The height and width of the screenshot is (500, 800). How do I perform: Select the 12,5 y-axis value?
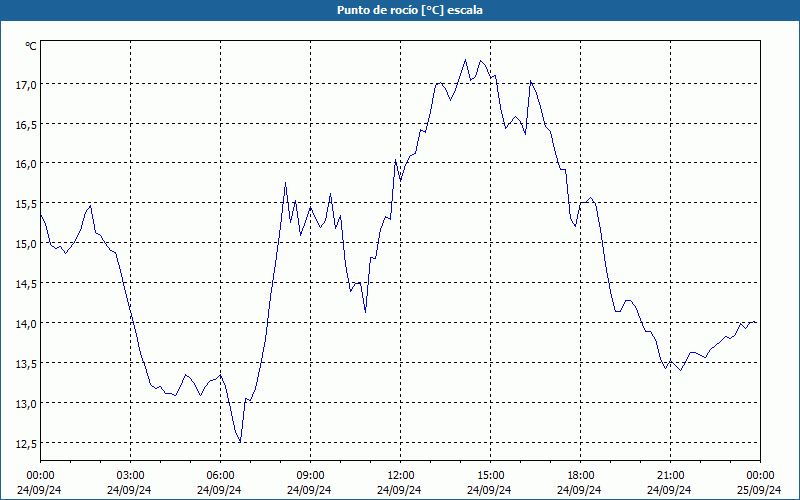click(x=26, y=443)
